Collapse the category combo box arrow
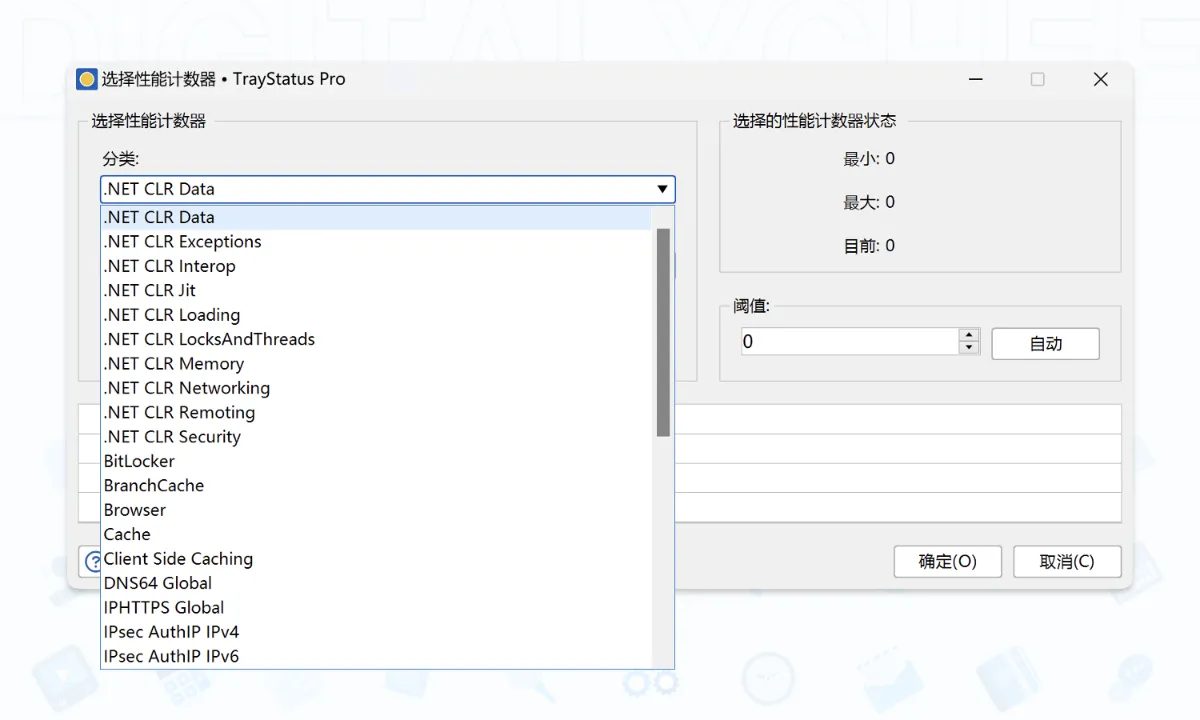 [x=662, y=189]
